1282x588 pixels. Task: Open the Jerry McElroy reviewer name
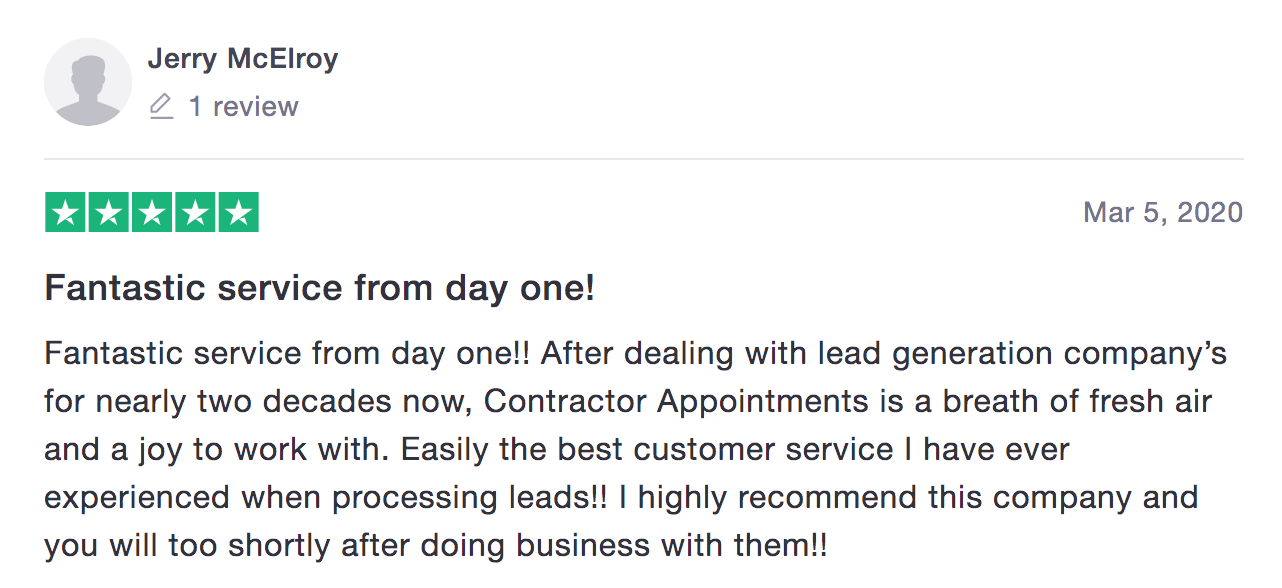pos(243,59)
